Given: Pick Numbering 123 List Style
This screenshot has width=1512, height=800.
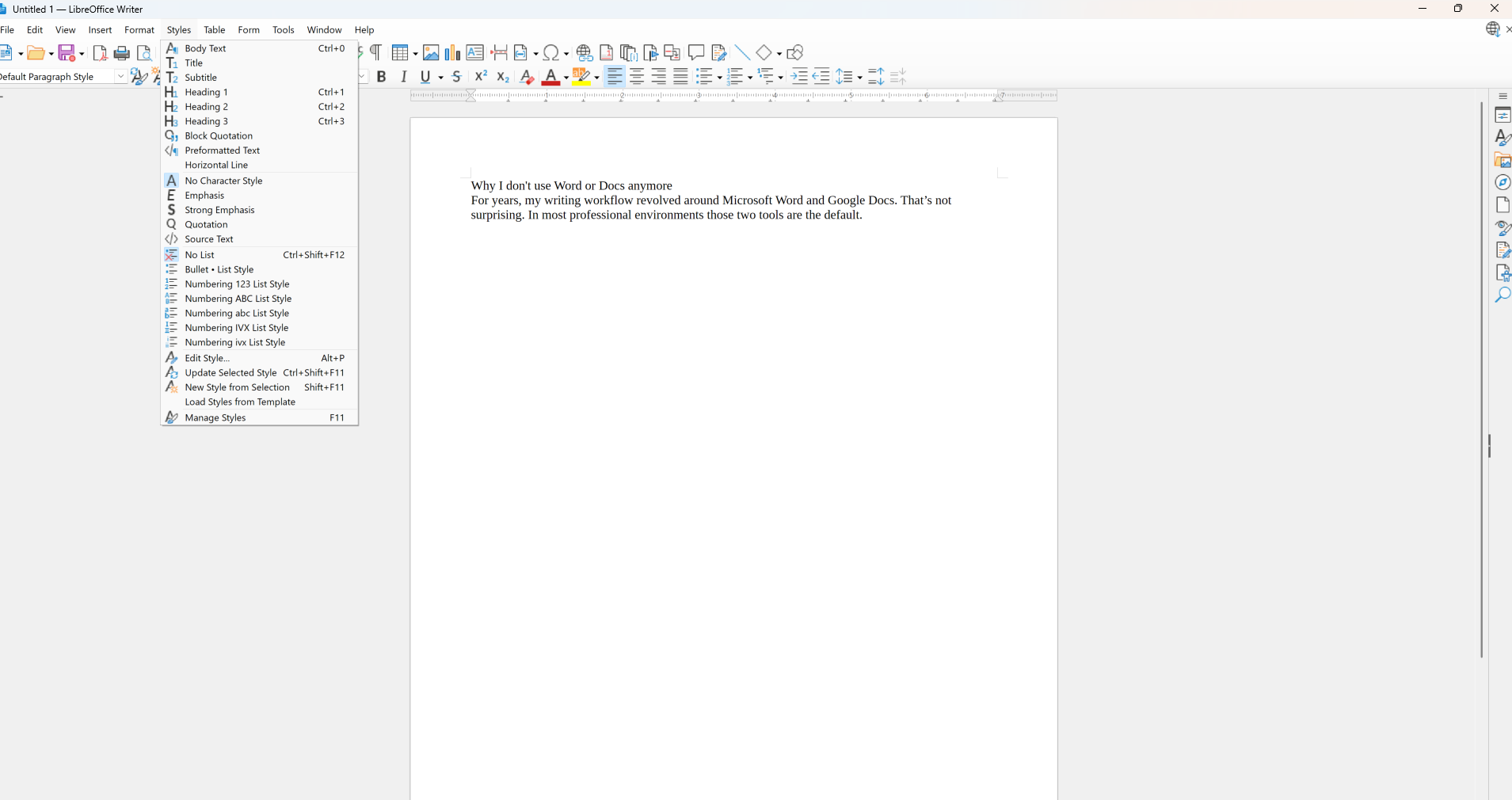Looking at the screenshot, I should click(259, 284).
